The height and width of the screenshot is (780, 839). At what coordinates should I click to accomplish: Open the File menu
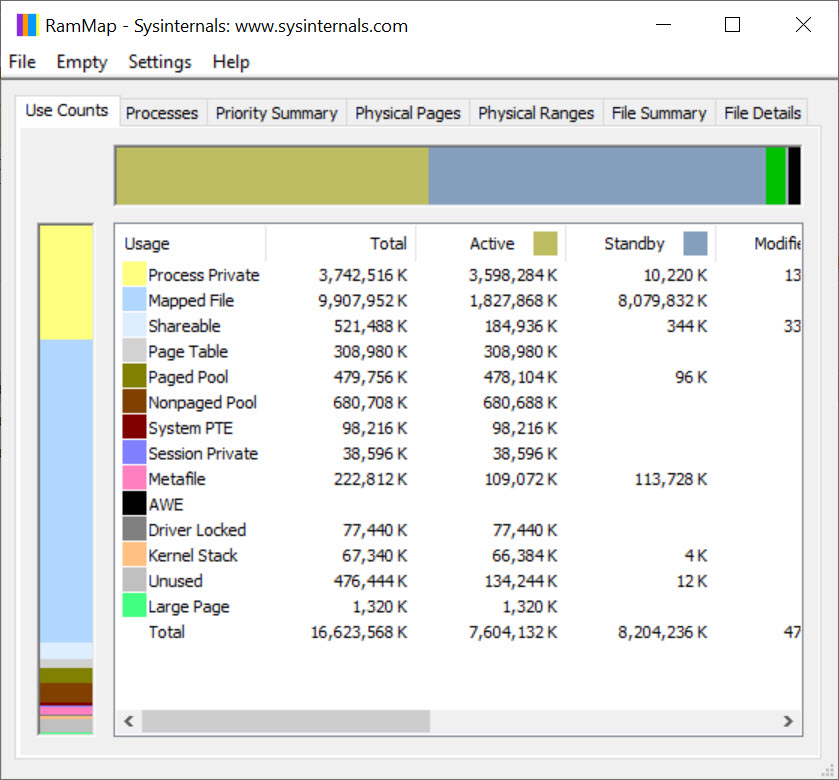point(22,62)
